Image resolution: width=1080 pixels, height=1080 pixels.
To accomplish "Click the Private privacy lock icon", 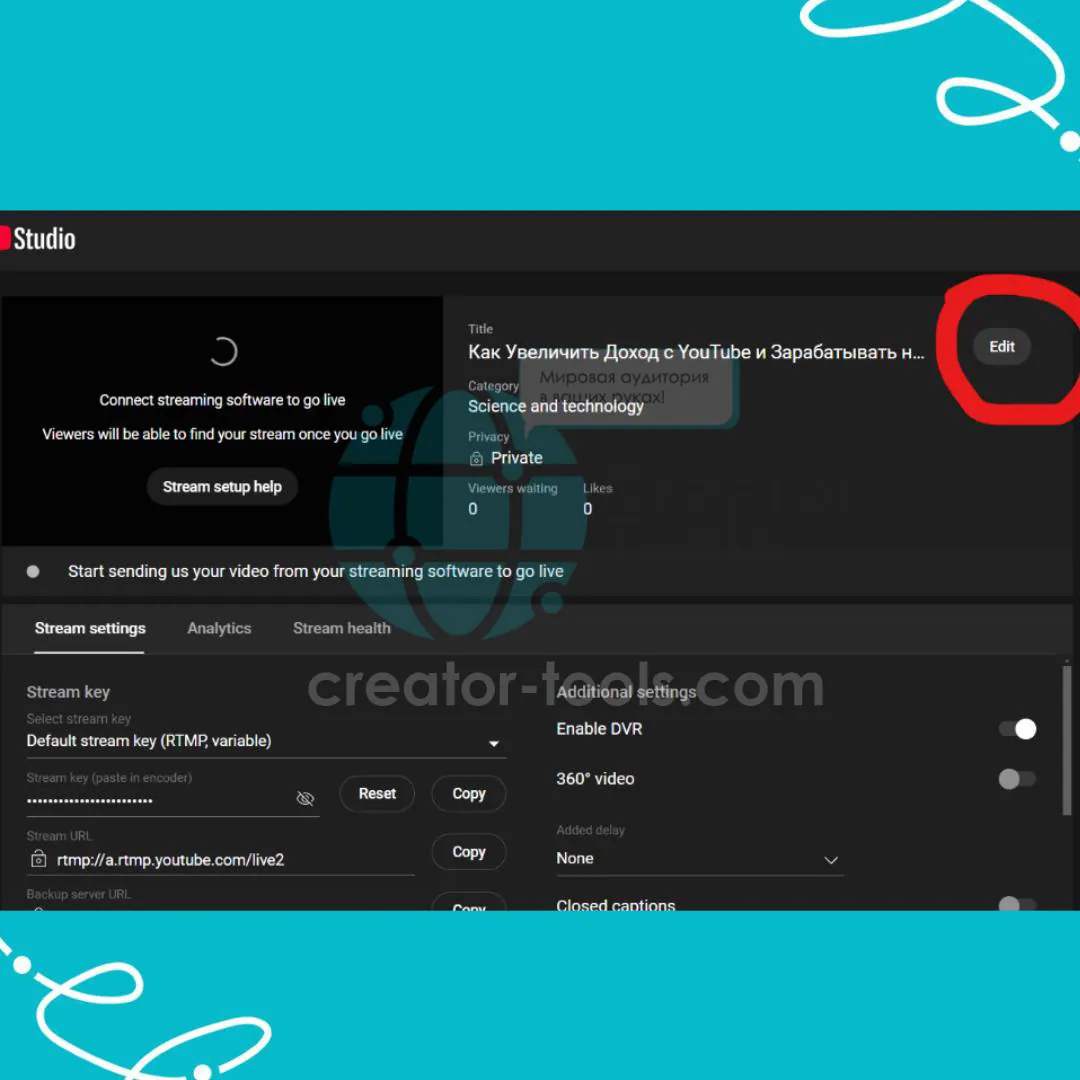I will (x=476, y=459).
